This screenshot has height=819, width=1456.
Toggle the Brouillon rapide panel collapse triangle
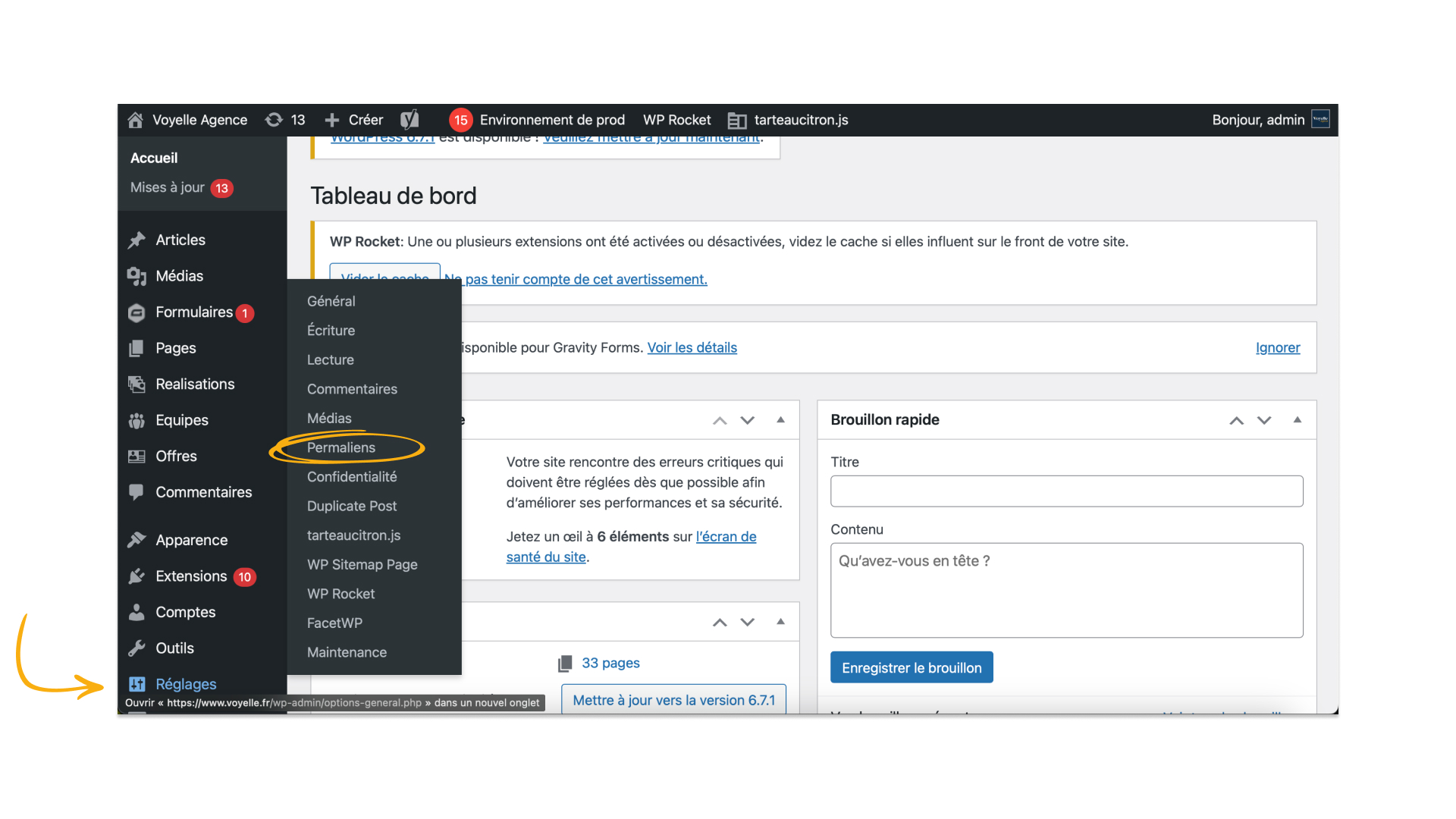point(1298,419)
